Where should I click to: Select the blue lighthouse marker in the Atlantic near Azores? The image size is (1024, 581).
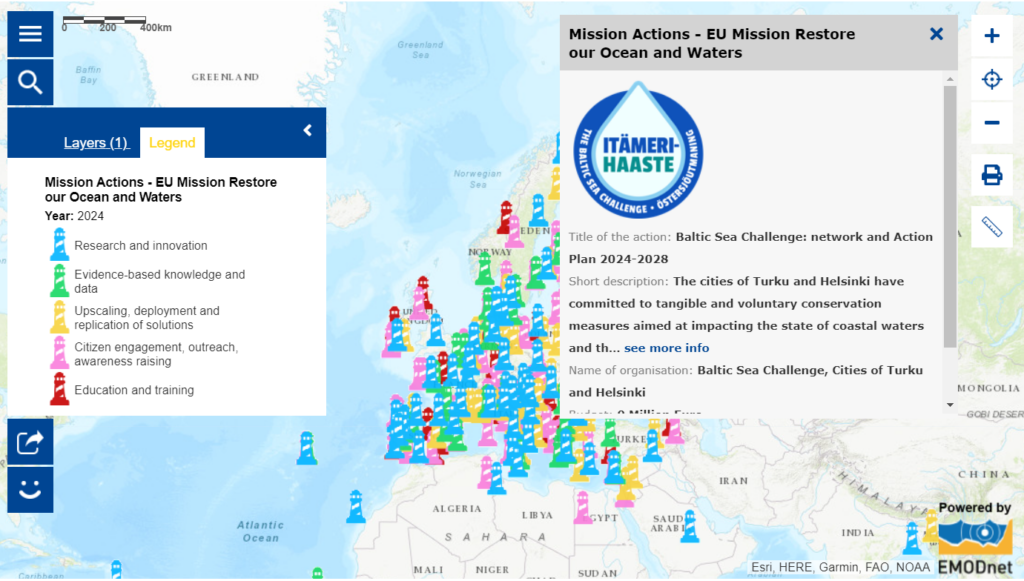(x=307, y=448)
